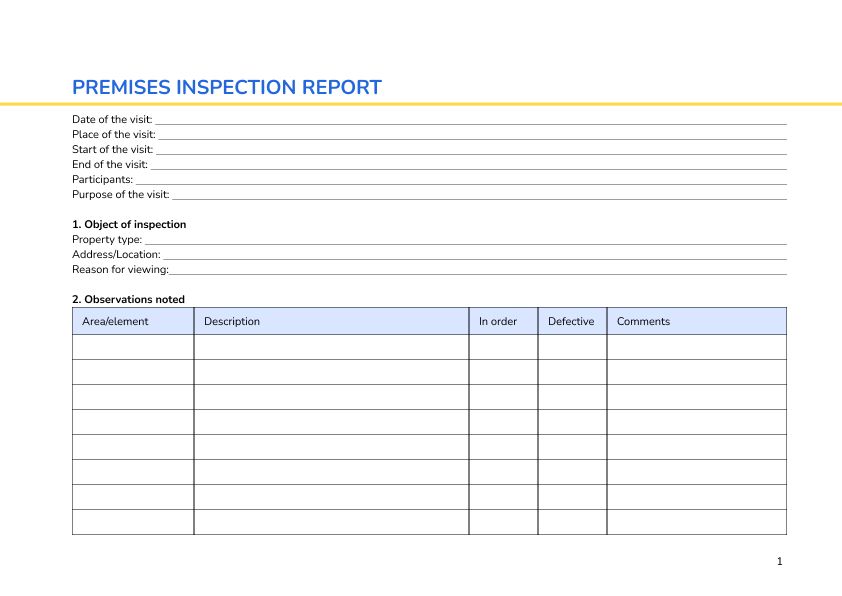Click the Place of the visit input line
Viewport: 842px width, 596px height.
coord(450,134)
